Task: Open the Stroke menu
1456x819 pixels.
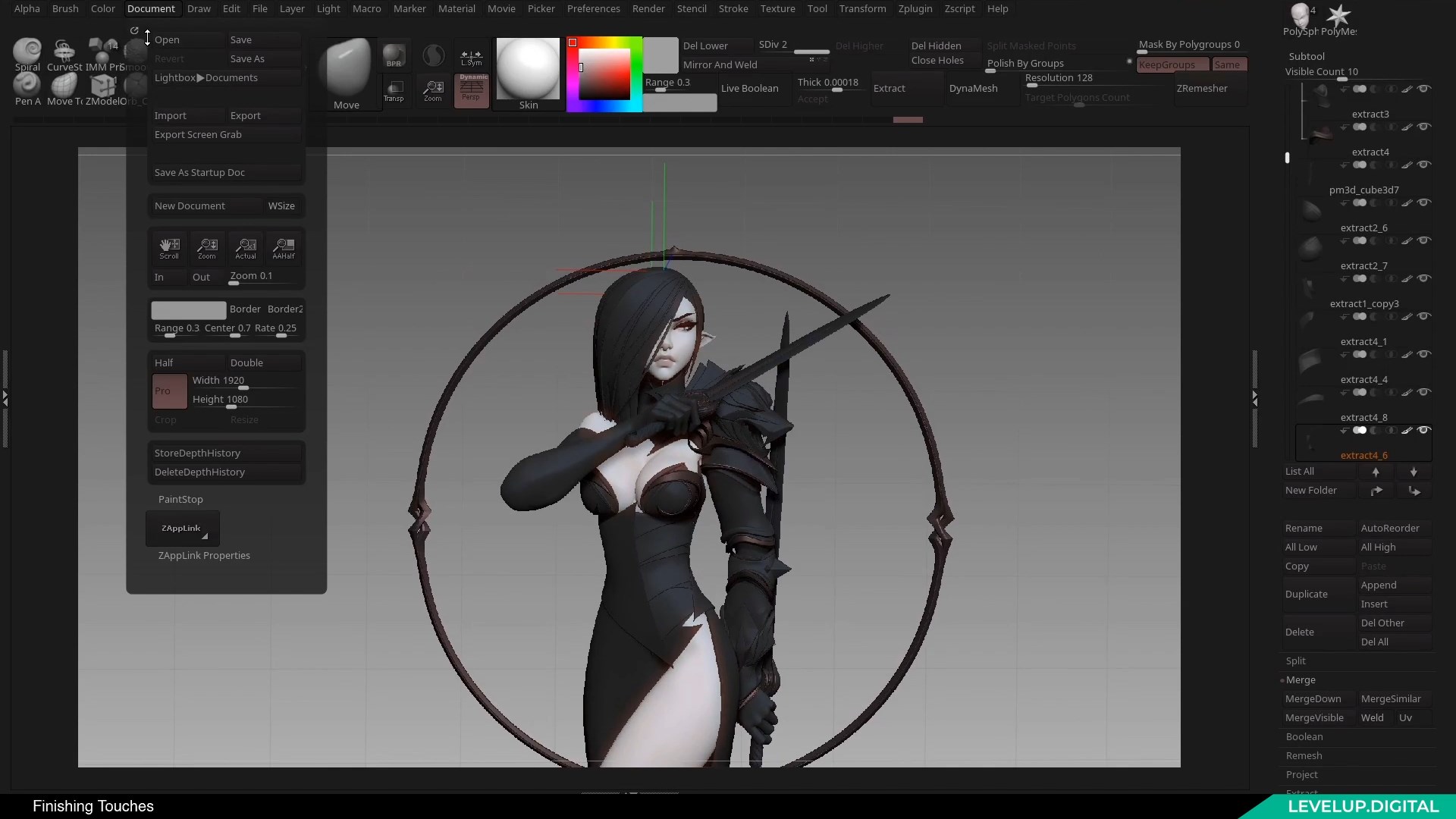Action: pos(733,8)
